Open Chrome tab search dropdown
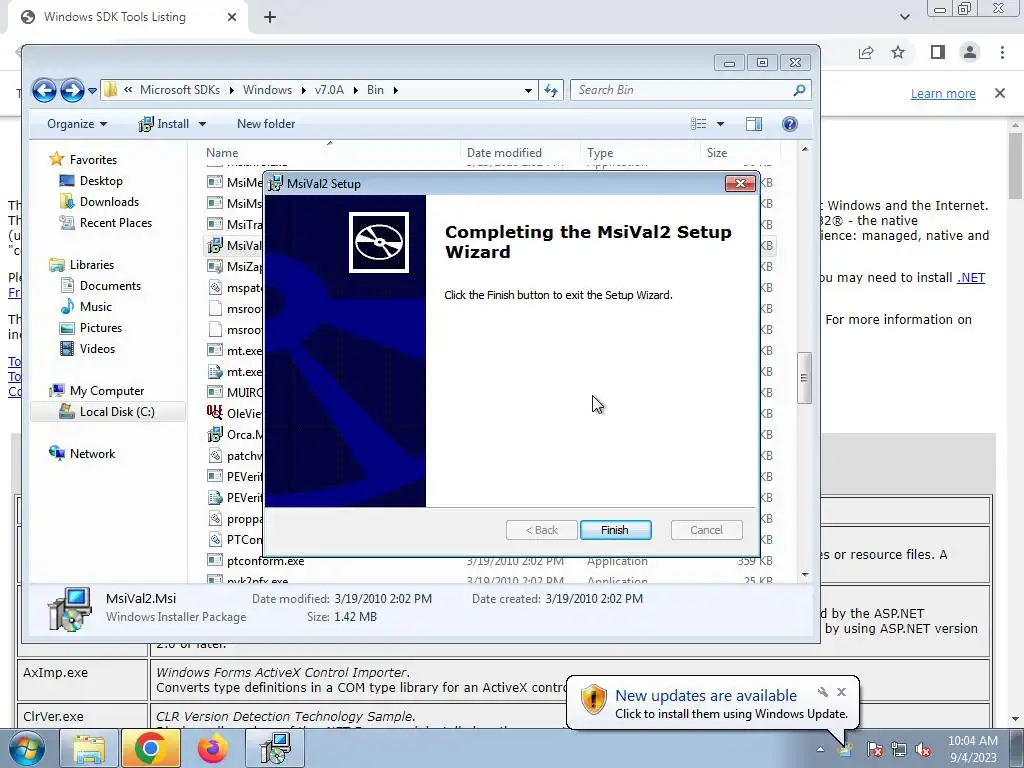 904,17
